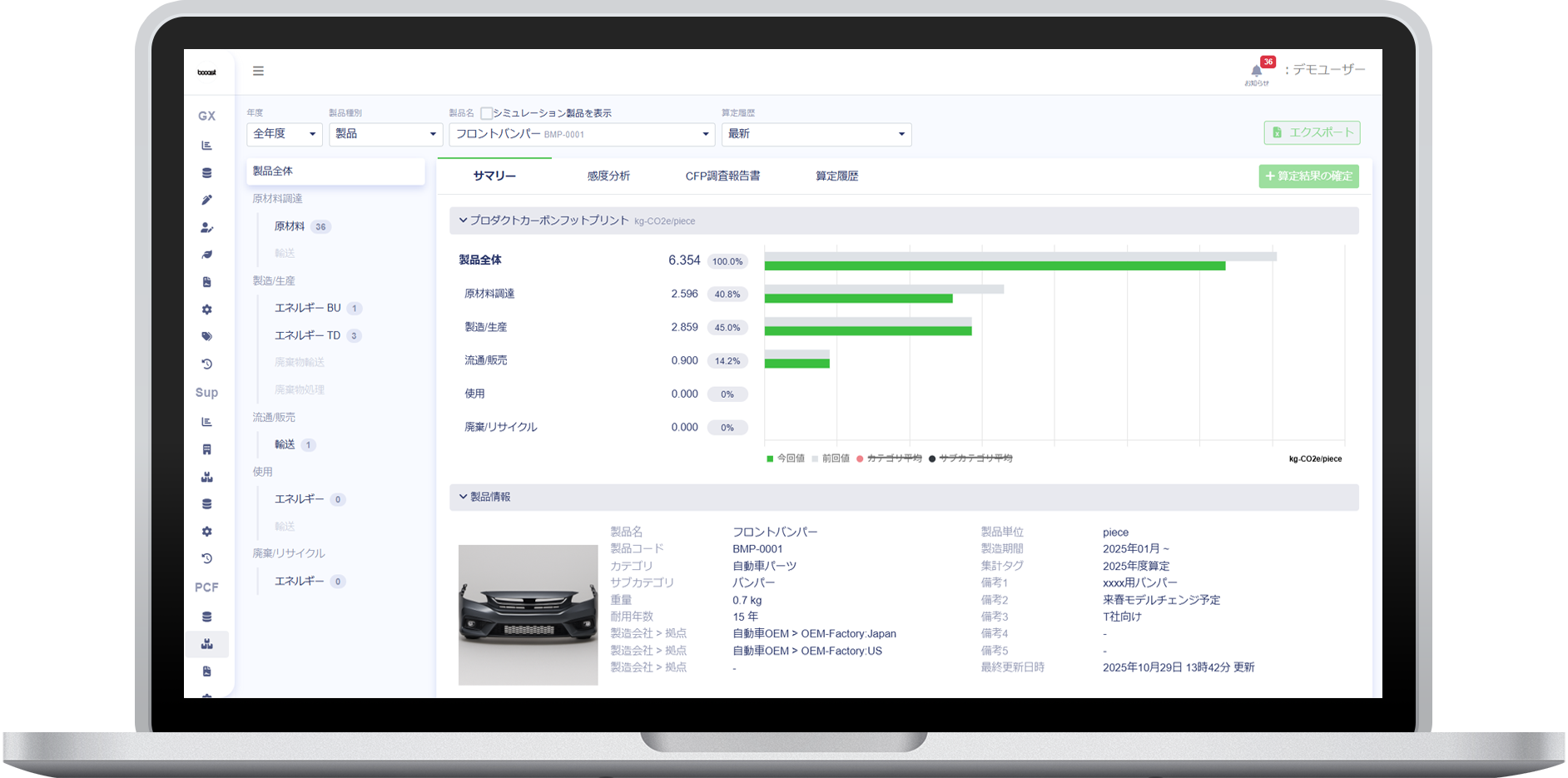The image size is (1568, 778).
Task: Open the document icon under the PCF section
Action: click(206, 671)
